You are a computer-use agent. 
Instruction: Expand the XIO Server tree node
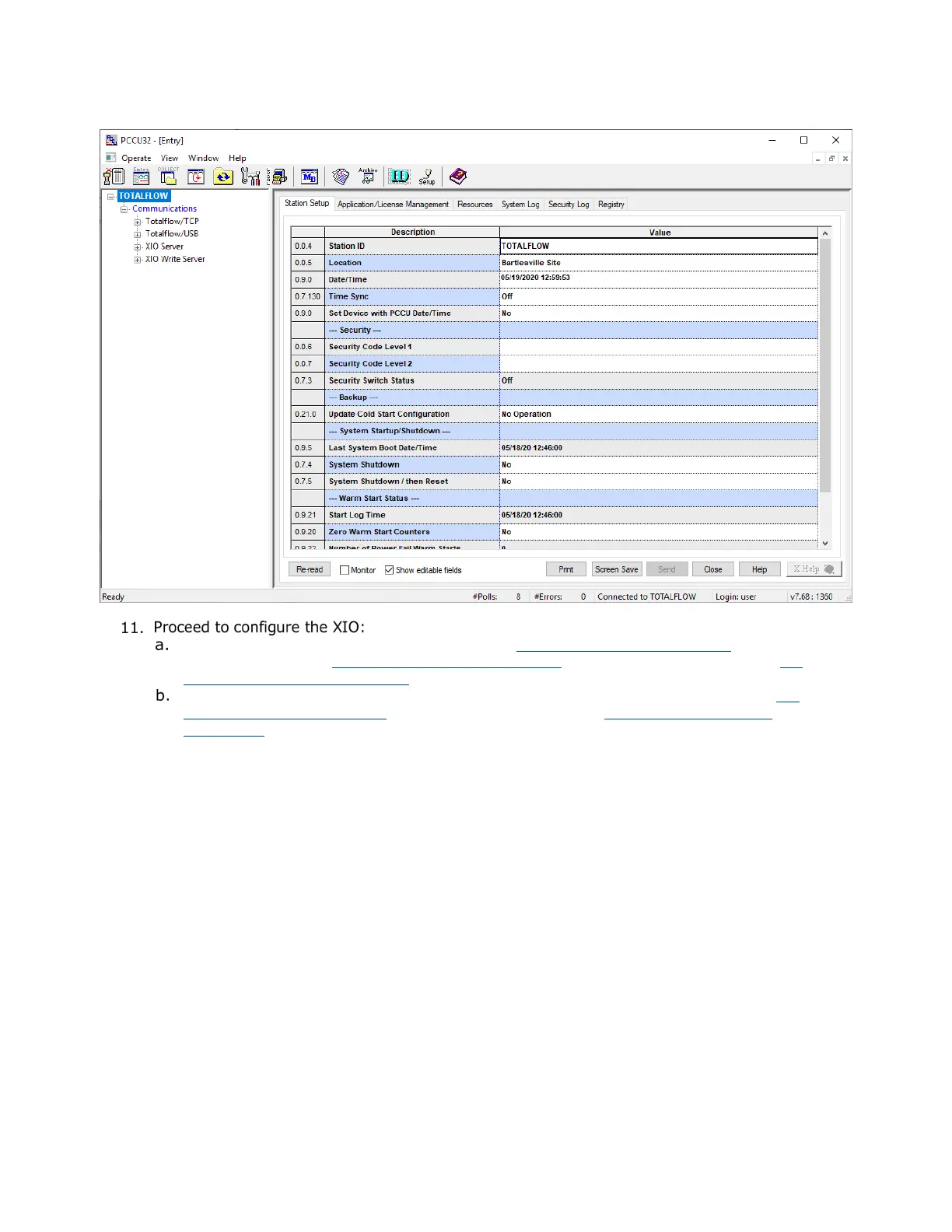click(138, 247)
